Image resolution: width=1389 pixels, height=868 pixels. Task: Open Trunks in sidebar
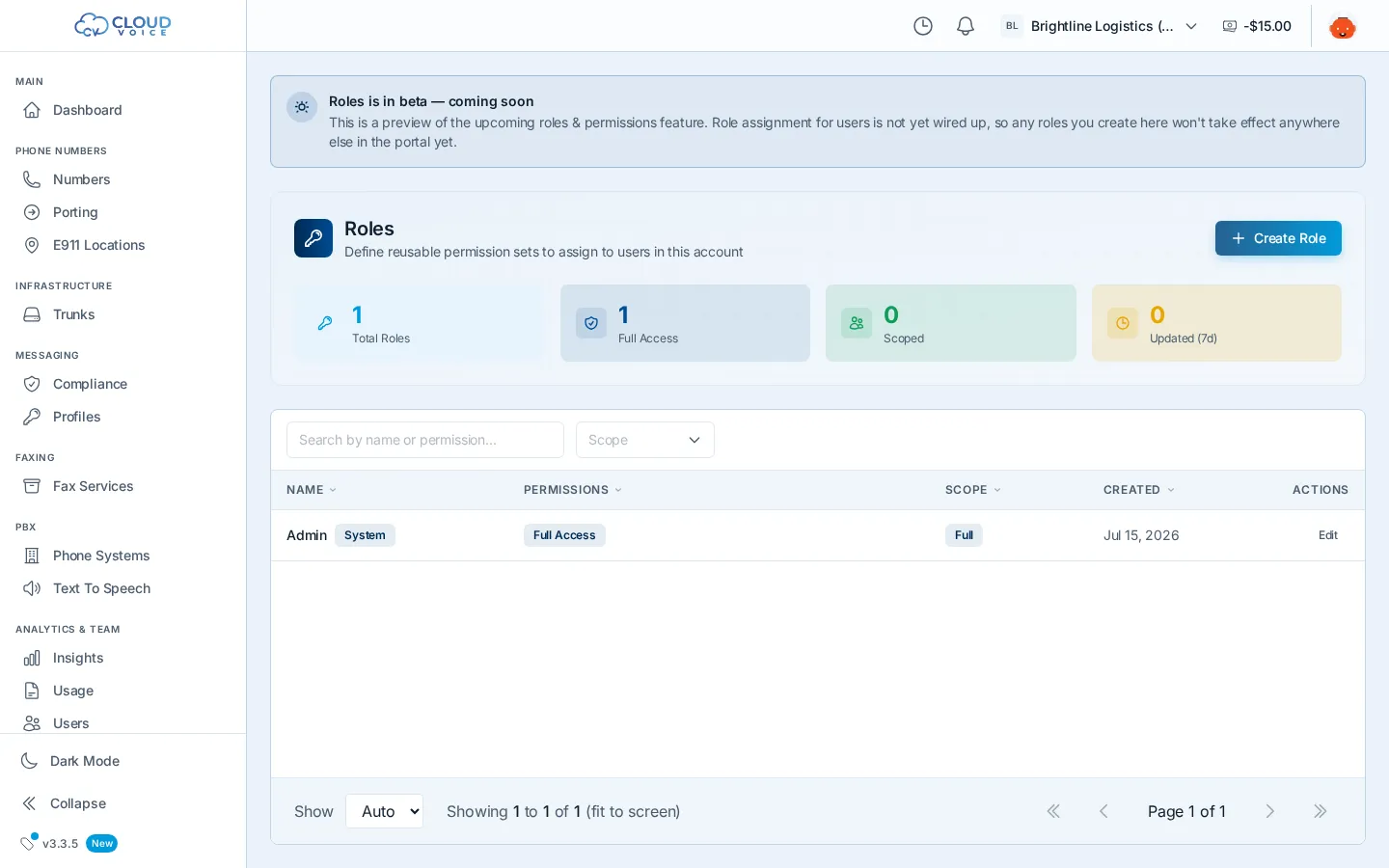pos(123,314)
